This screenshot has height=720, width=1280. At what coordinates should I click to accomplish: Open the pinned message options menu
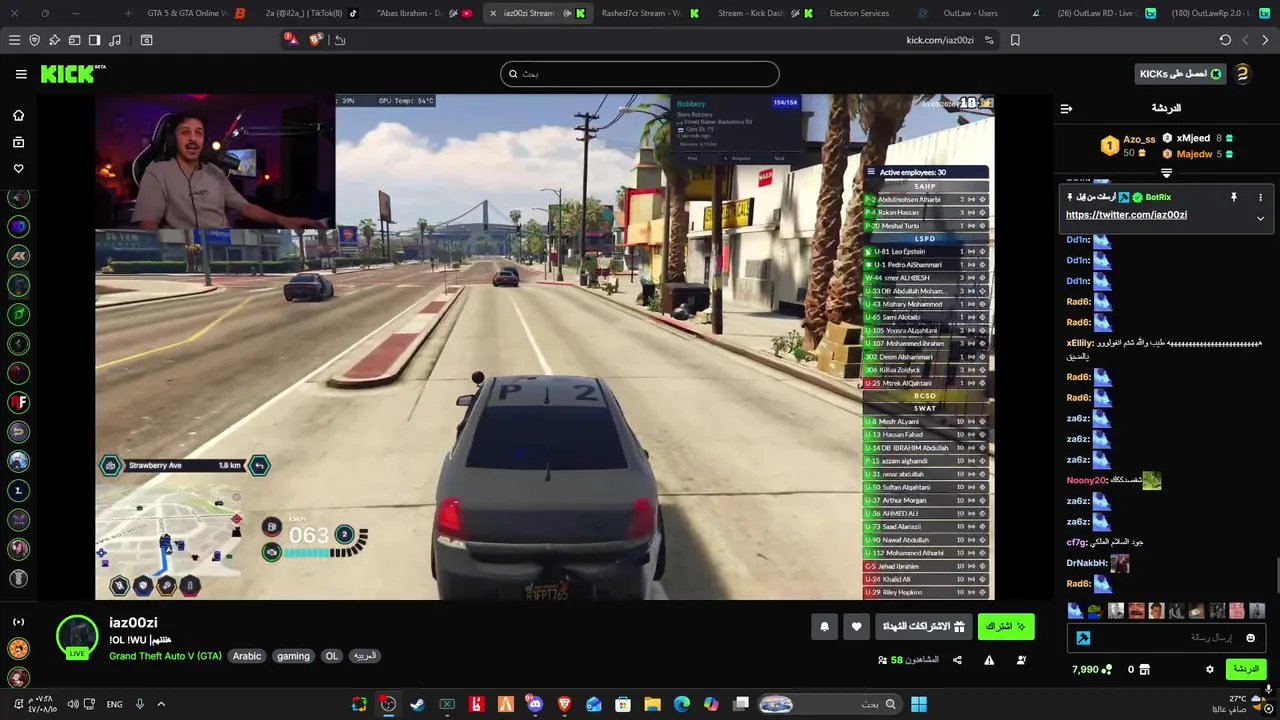click(x=1260, y=197)
